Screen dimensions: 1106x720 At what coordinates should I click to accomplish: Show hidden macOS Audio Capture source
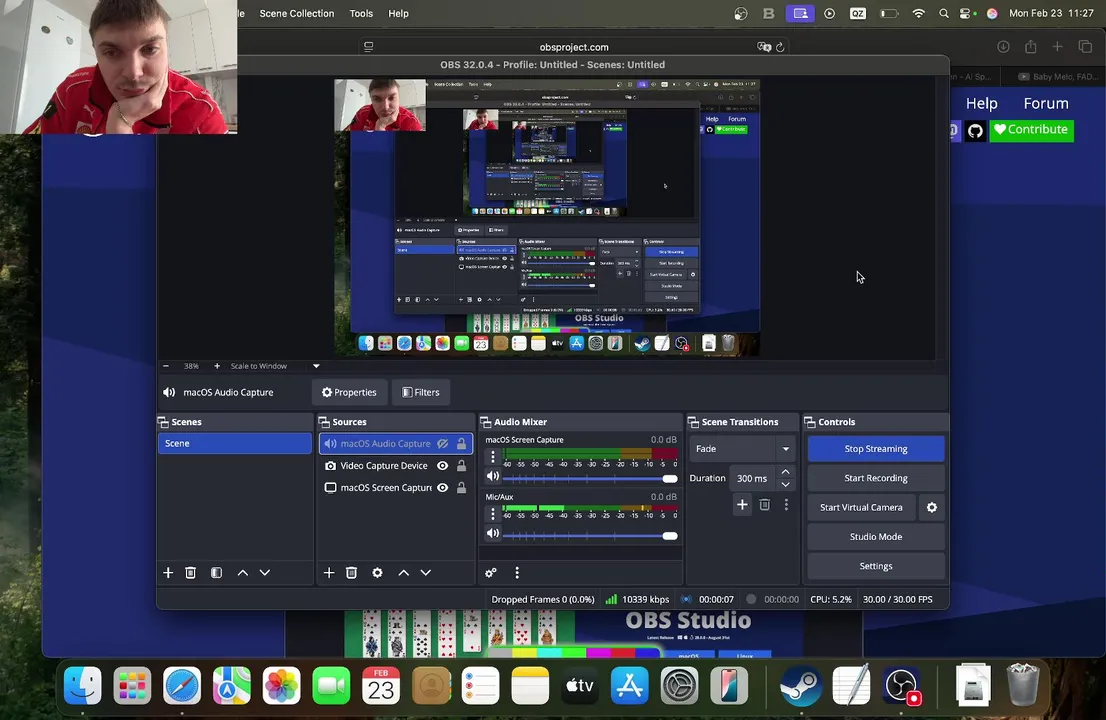pyautogui.click(x=442, y=444)
